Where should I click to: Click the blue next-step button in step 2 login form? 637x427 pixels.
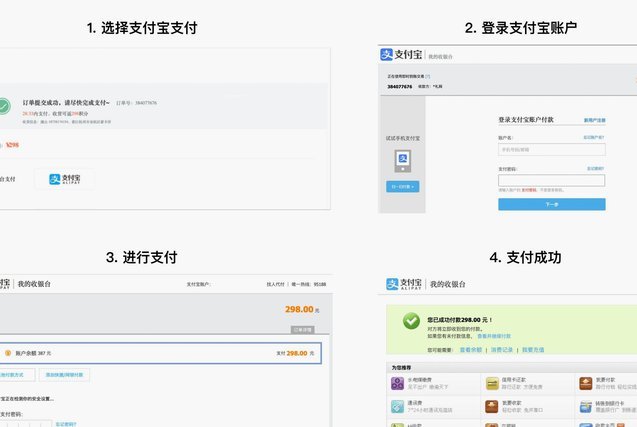pyautogui.click(x=552, y=204)
